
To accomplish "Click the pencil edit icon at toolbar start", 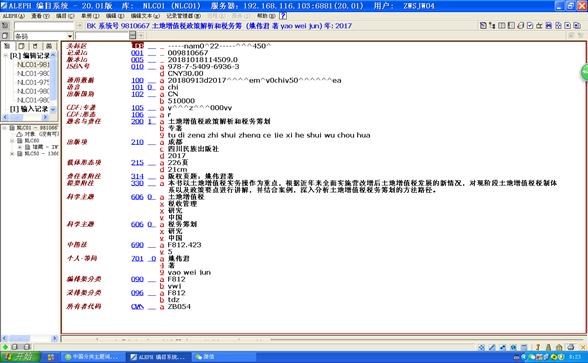I will tap(483, 26).
